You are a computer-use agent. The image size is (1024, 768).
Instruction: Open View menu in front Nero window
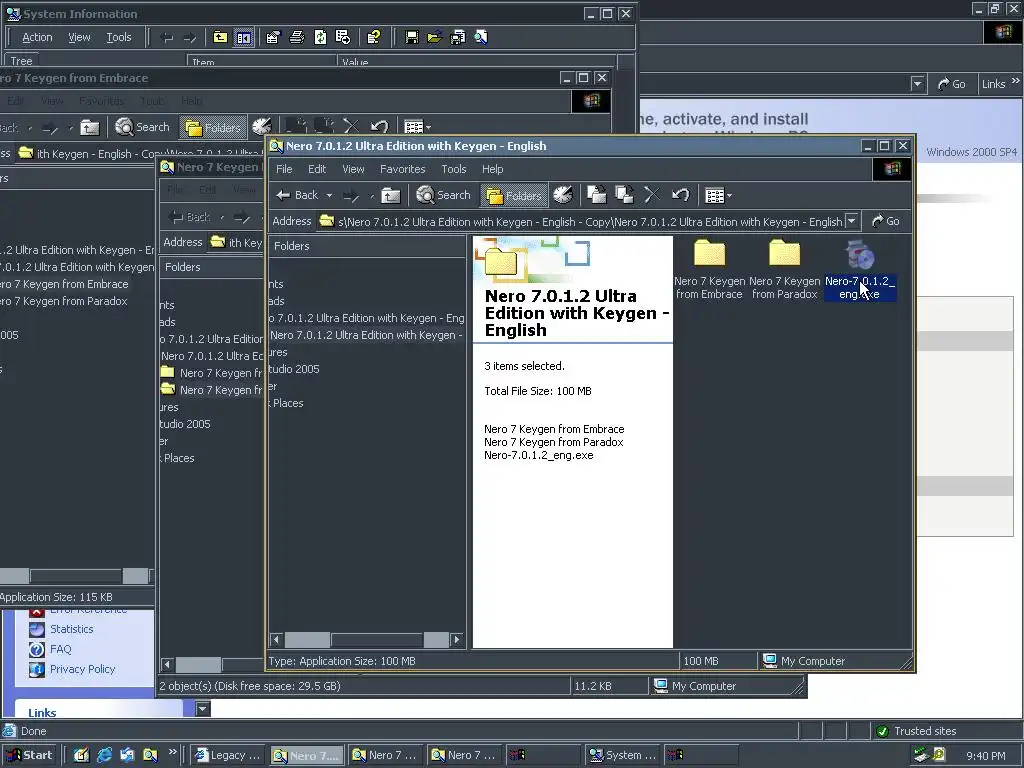[x=353, y=169]
